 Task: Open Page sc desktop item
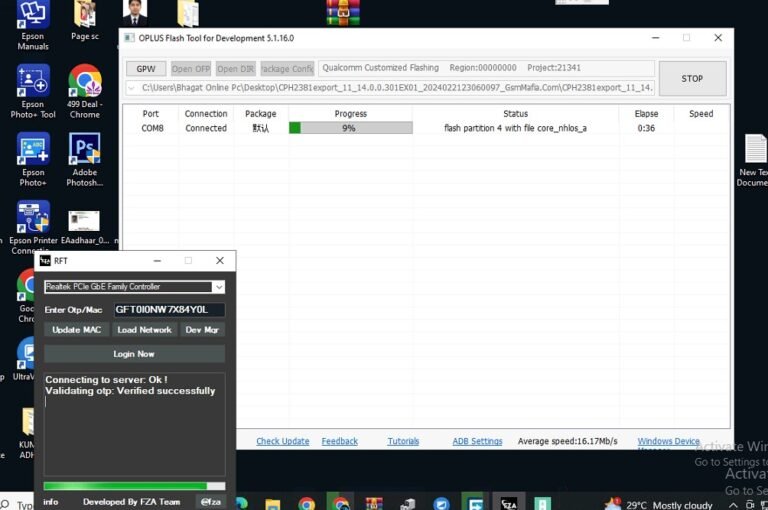(x=85, y=20)
